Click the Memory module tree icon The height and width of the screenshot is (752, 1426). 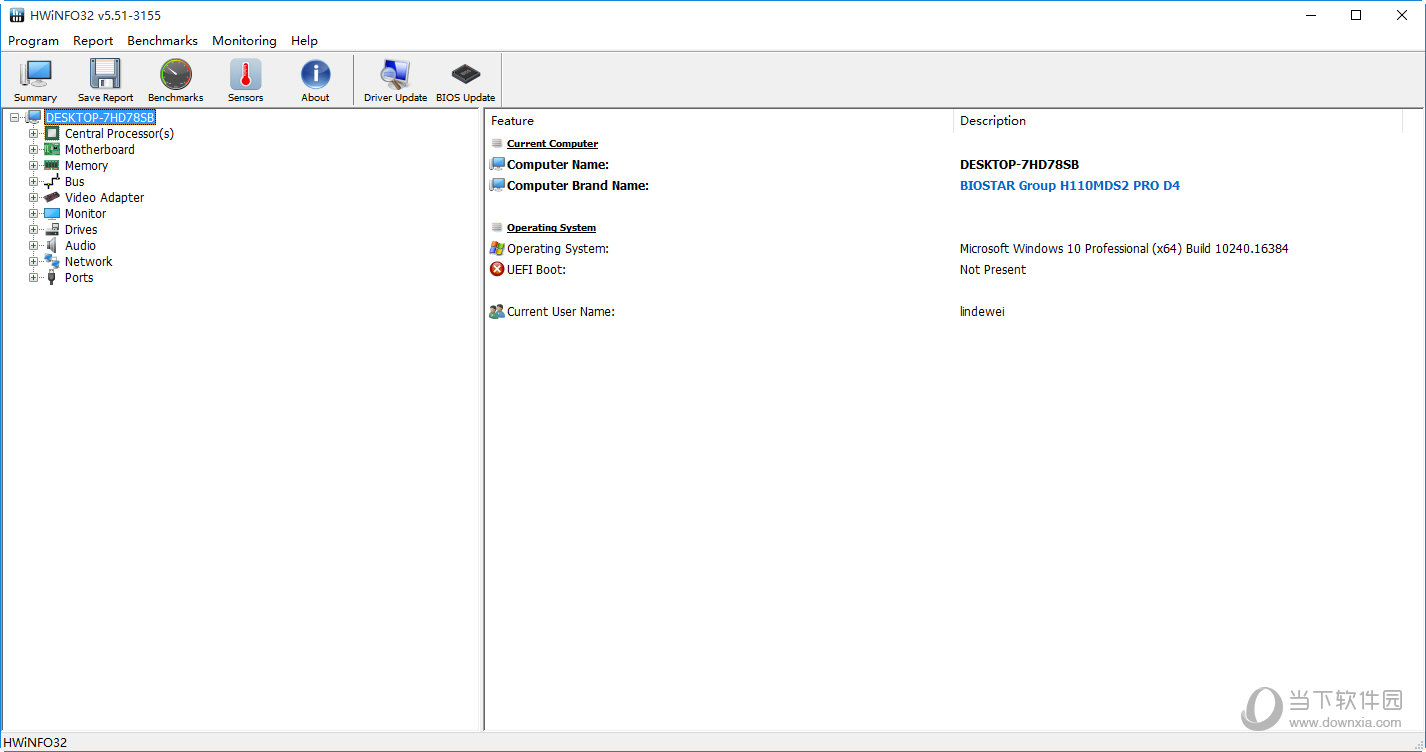click(52, 165)
